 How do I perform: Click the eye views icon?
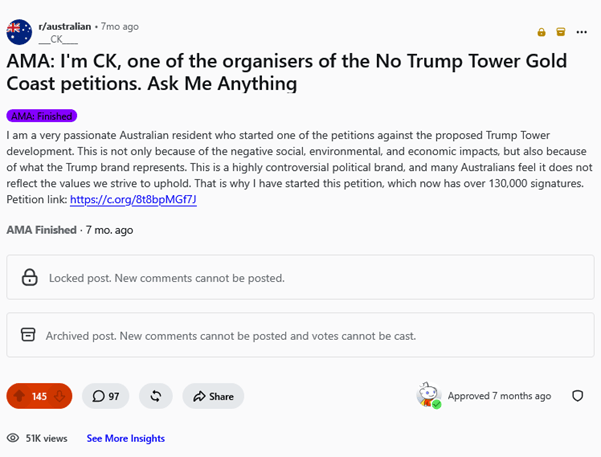pyautogui.click(x=13, y=438)
